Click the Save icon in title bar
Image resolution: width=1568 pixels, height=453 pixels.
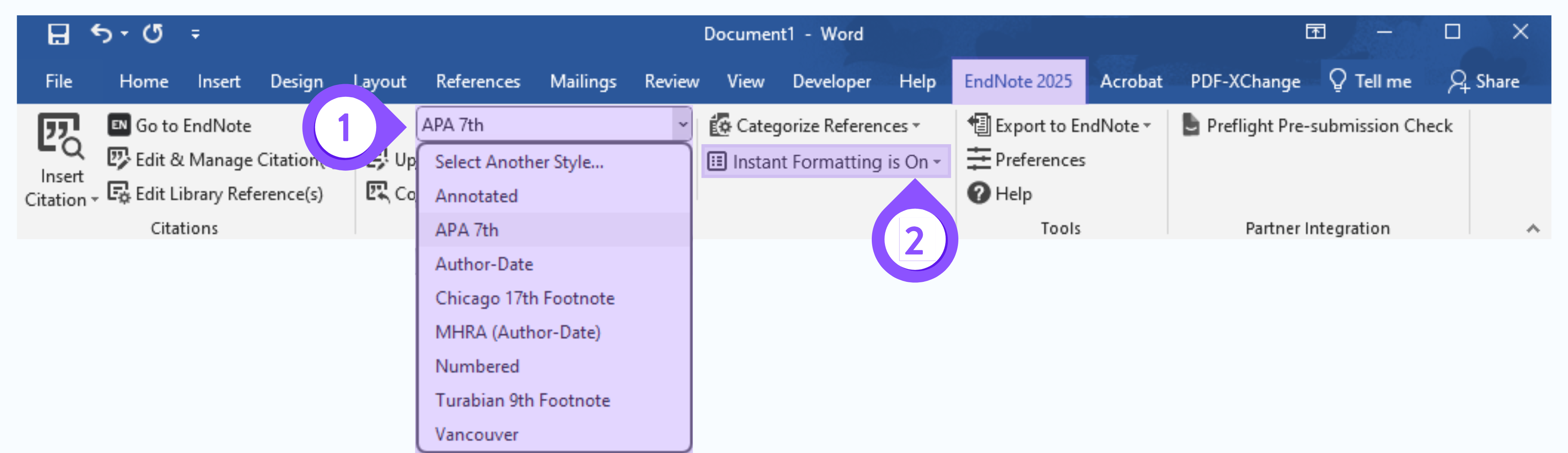click(x=58, y=34)
